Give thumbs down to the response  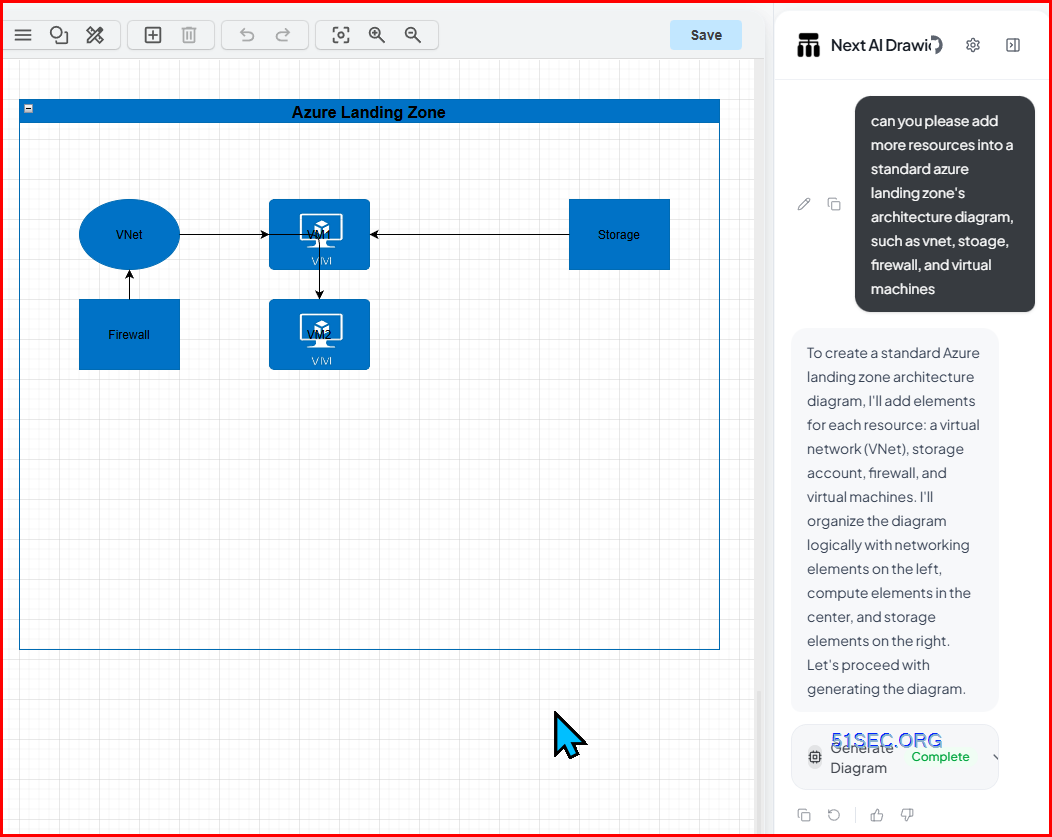pos(907,815)
